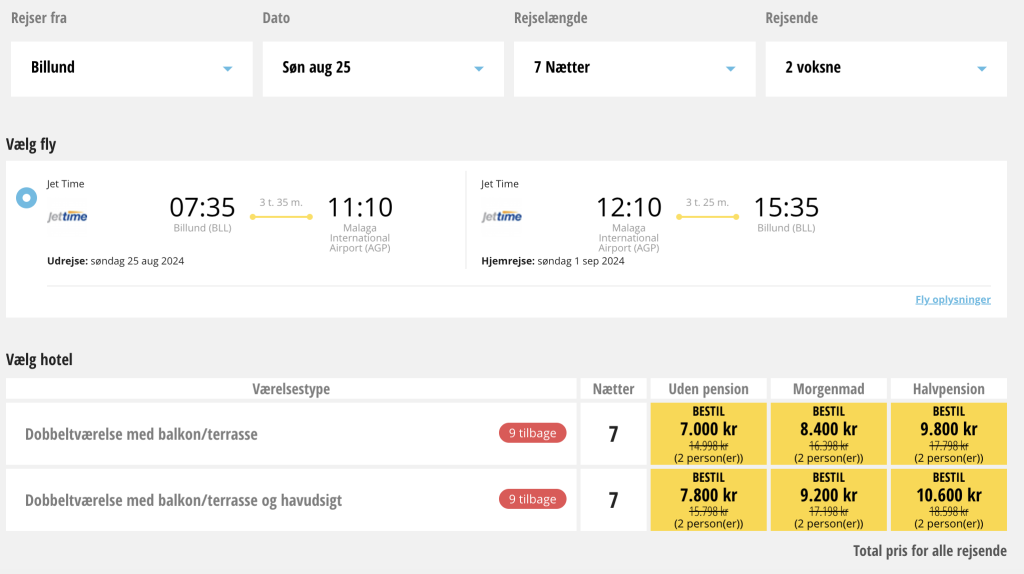Expand the 2 voksne travelers dropdown

[885, 68]
